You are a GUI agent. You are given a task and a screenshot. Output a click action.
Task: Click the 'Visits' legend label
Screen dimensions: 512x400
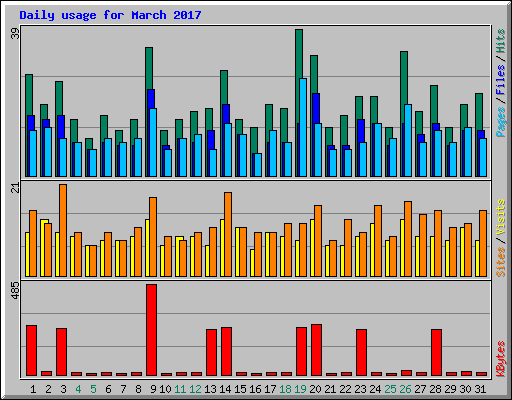(x=500, y=217)
